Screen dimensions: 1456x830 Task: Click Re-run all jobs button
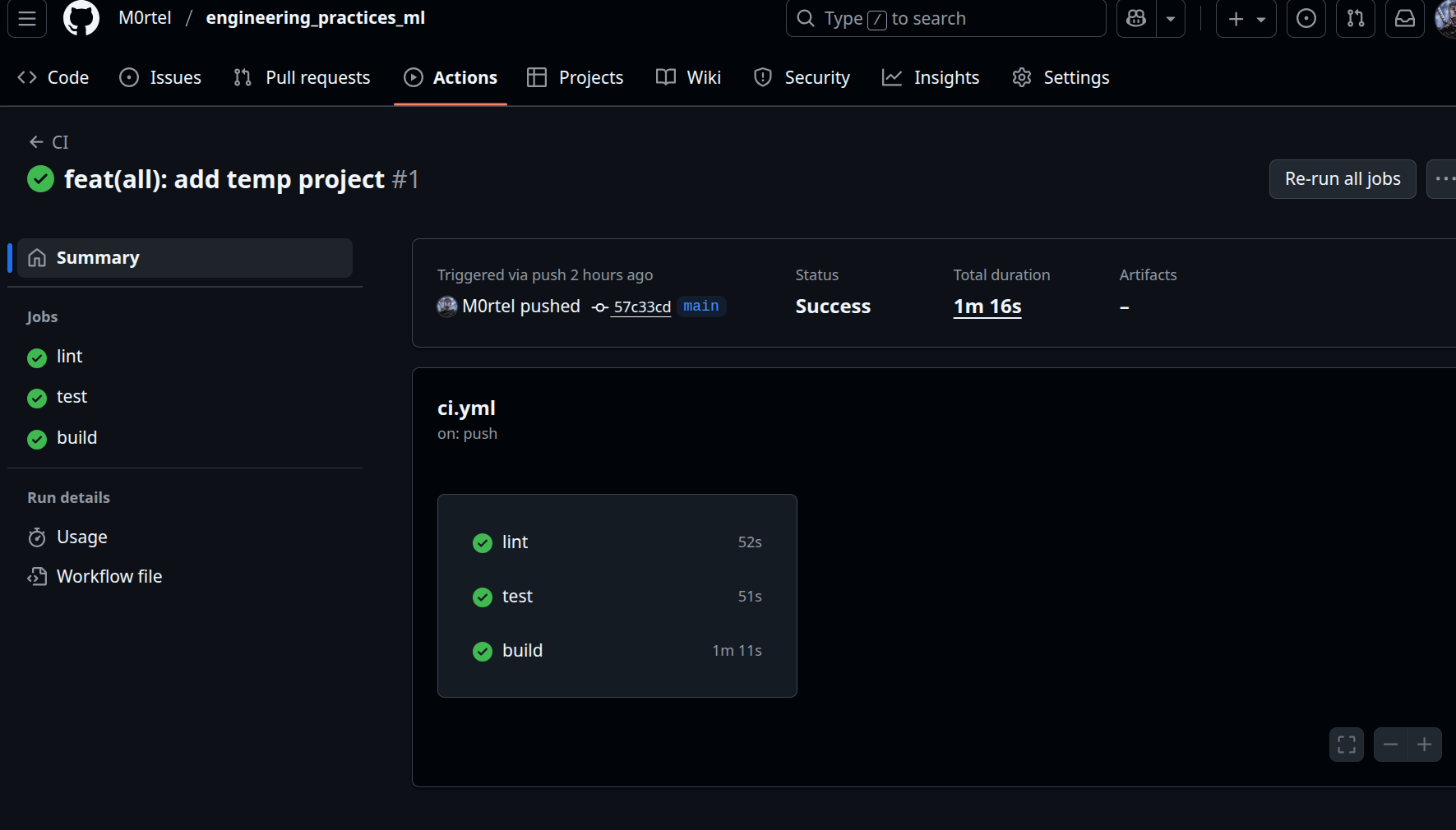point(1342,179)
